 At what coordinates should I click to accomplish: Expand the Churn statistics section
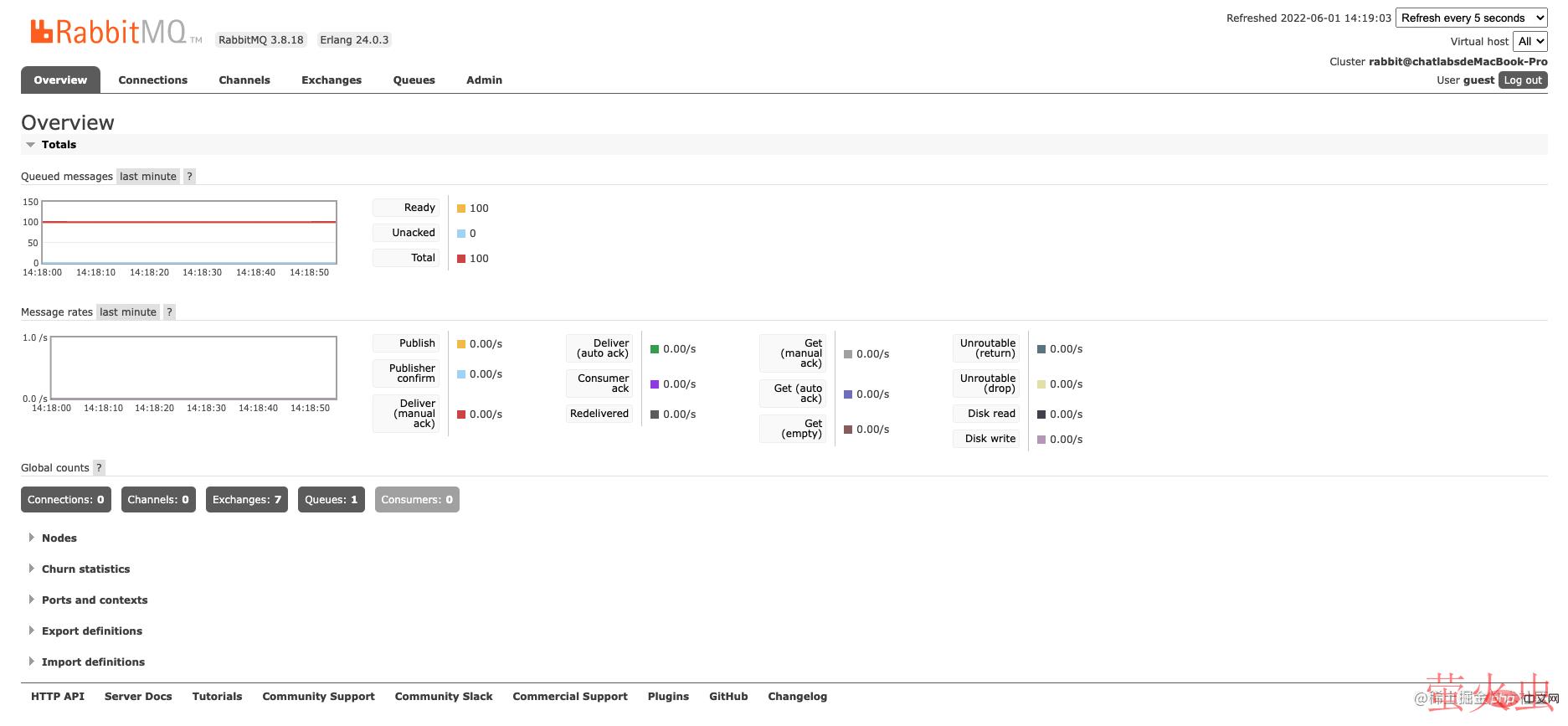85,569
